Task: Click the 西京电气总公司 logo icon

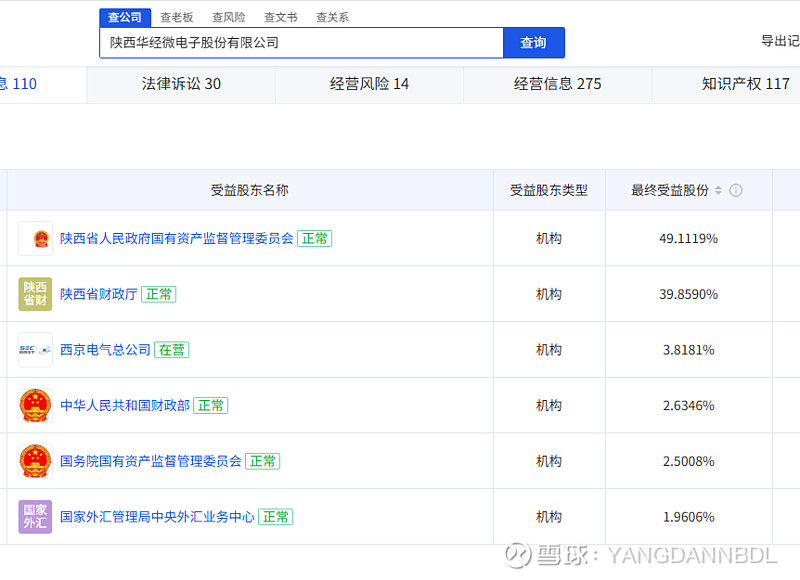Action: coord(35,349)
